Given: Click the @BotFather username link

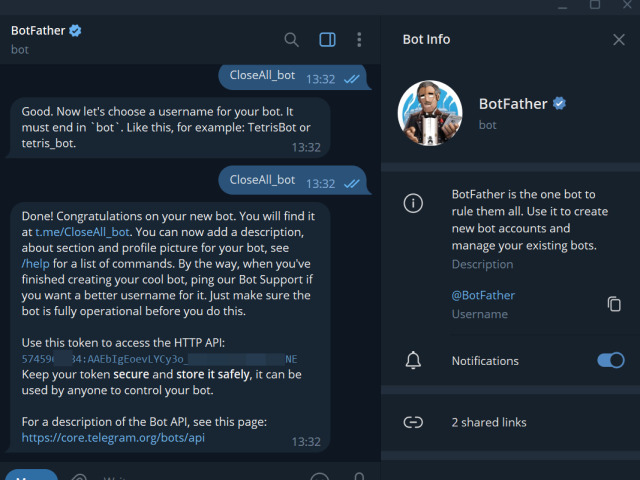Looking at the screenshot, I should point(483,296).
